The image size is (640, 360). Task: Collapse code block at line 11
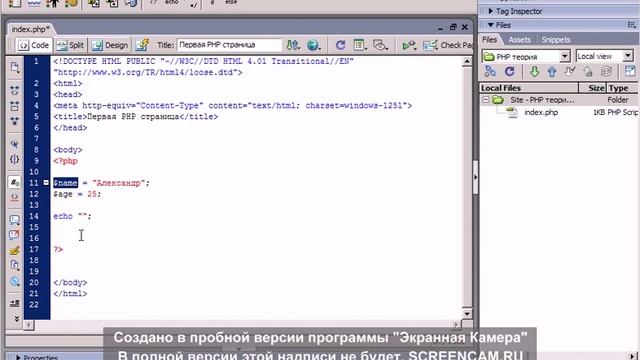pos(46,182)
